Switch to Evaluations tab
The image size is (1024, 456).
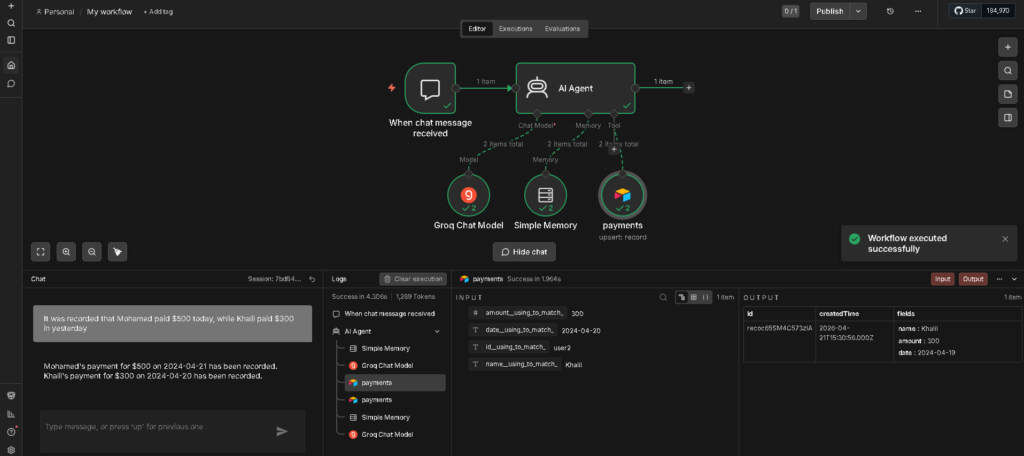[562, 29]
